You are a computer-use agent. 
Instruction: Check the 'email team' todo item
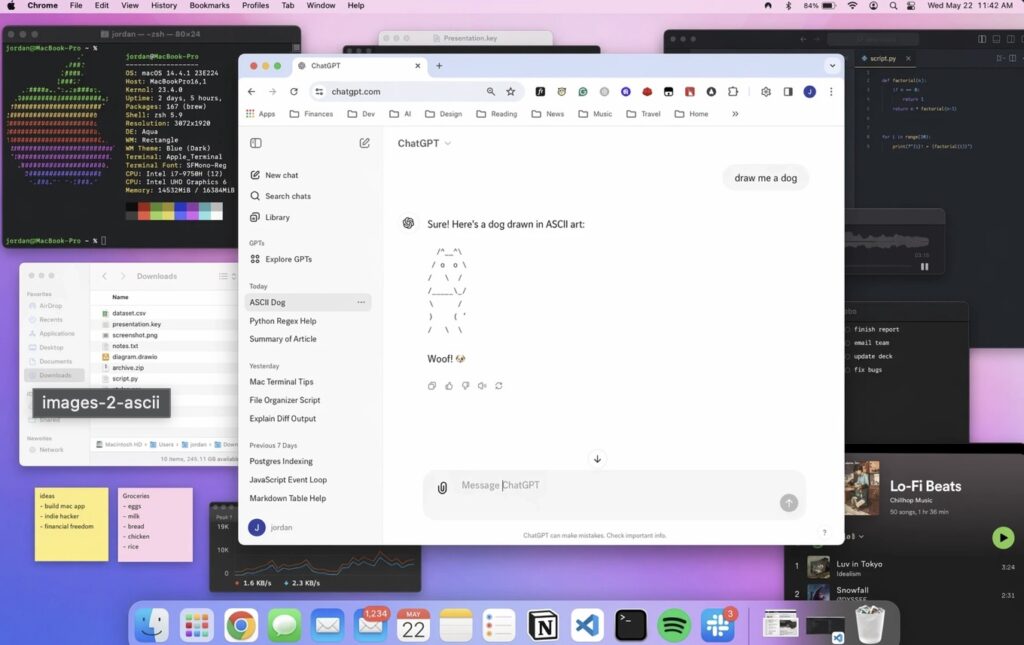coord(848,343)
